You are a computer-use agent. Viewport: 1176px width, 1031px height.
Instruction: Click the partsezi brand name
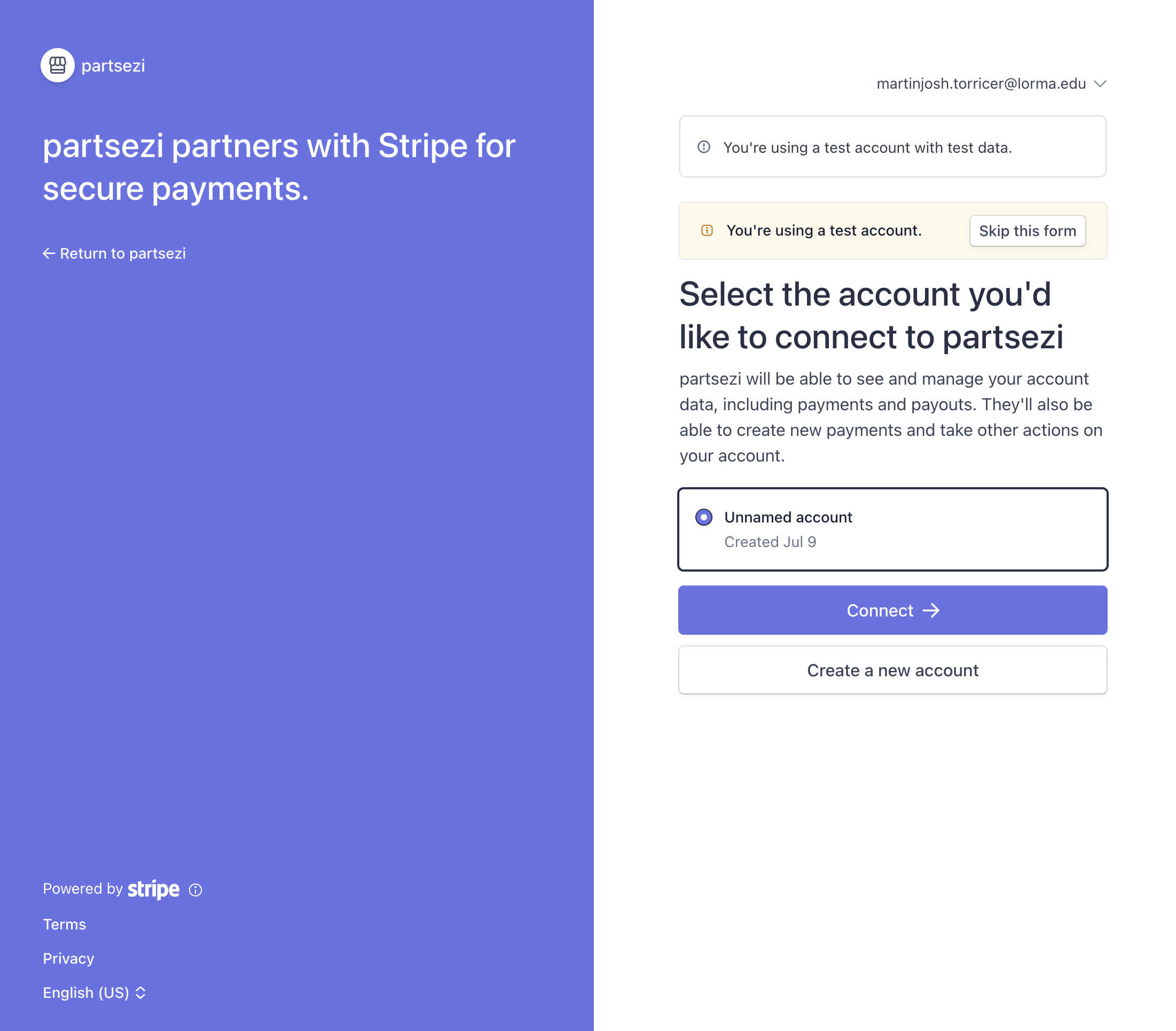[x=113, y=66]
